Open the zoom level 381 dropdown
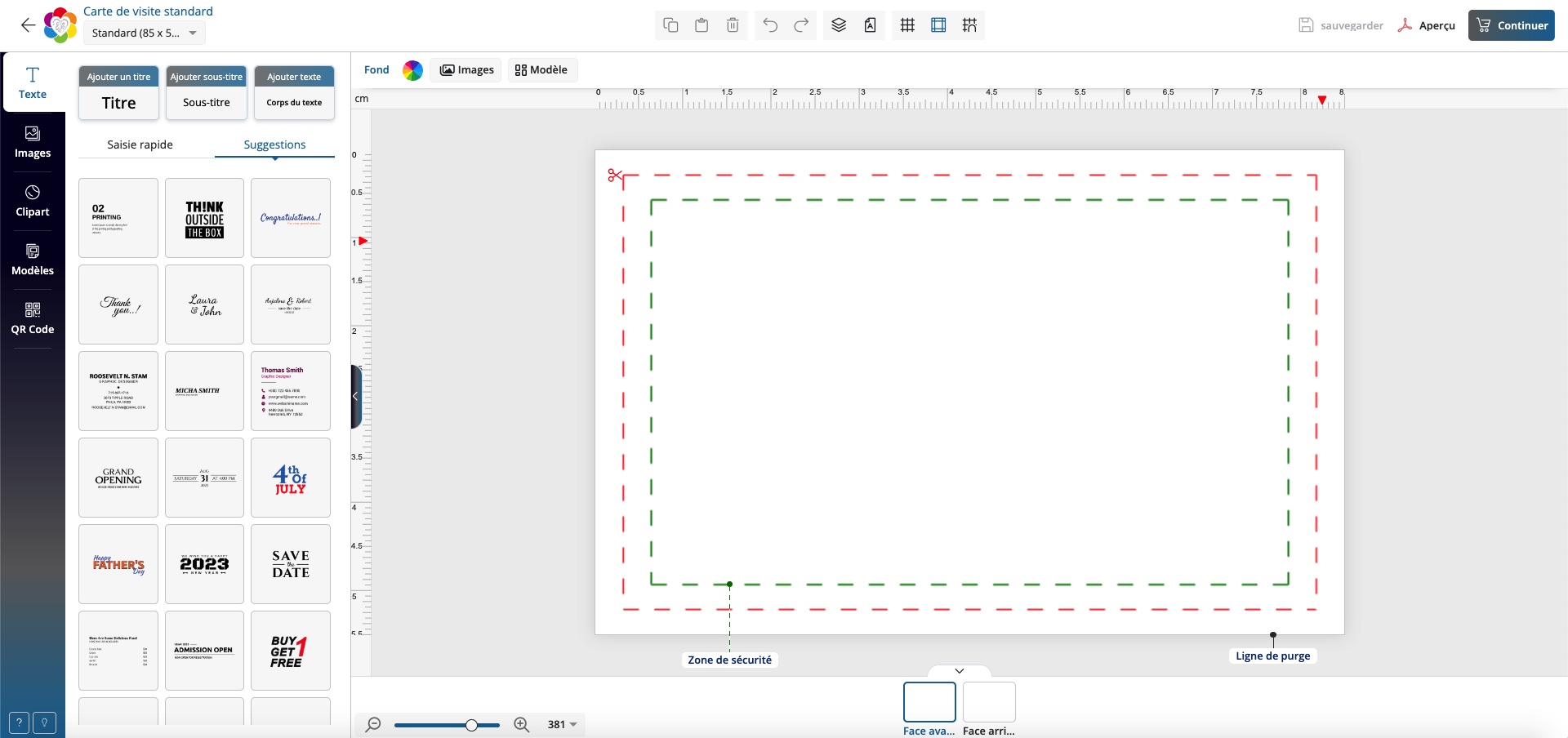This screenshot has height=738, width=1568. 562,724
